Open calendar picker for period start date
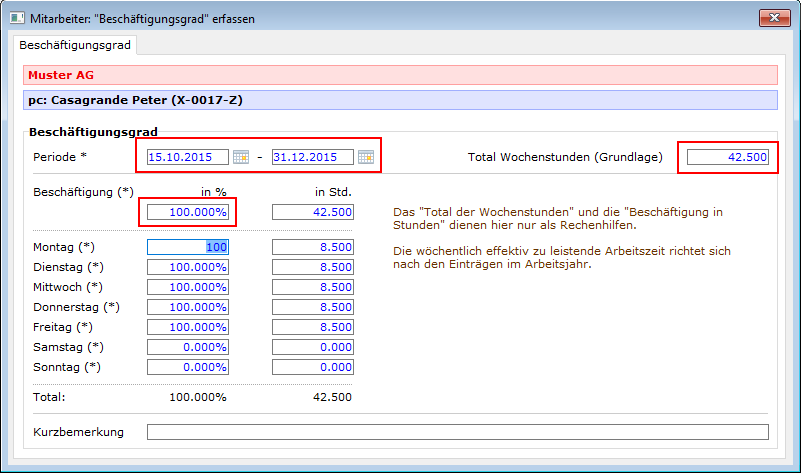 coord(240,157)
